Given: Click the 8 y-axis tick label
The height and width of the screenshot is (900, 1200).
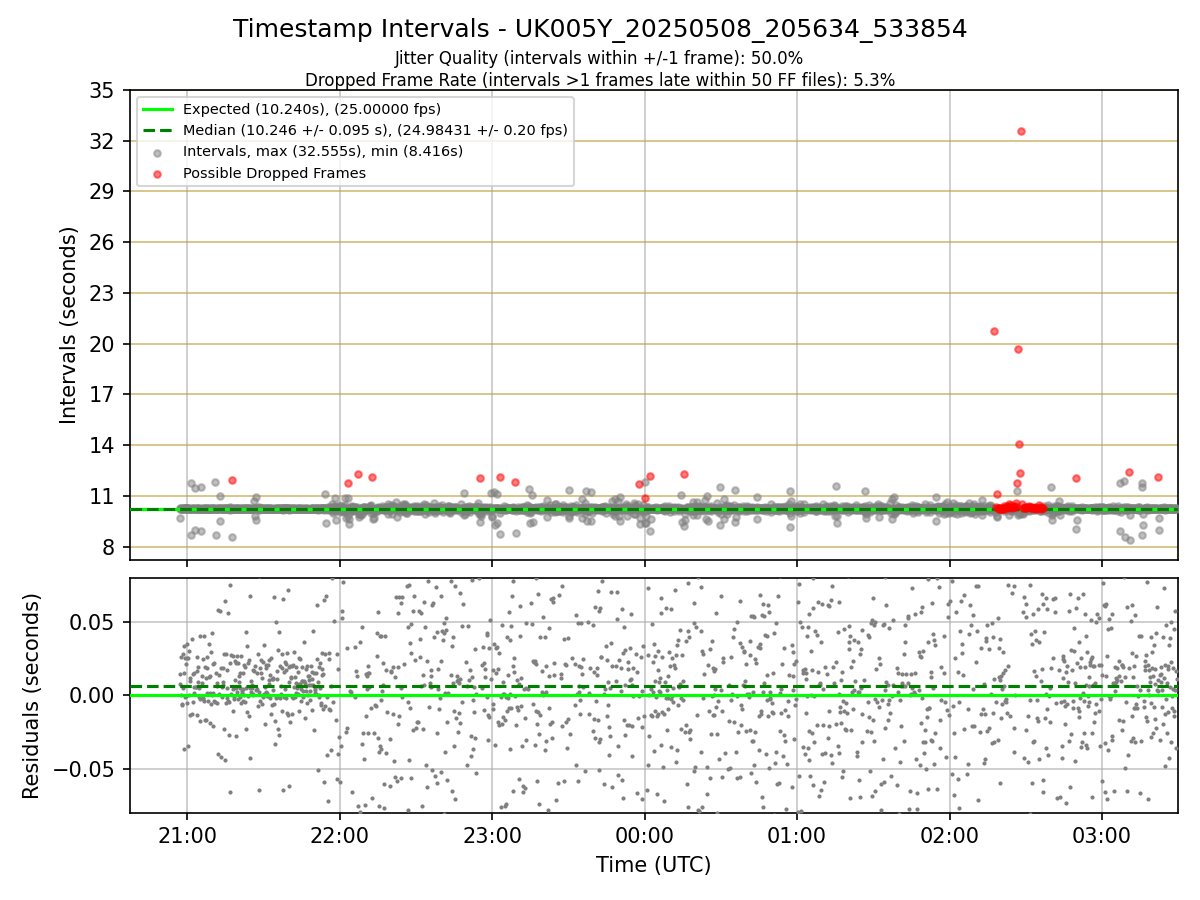Looking at the screenshot, I should point(109,547).
